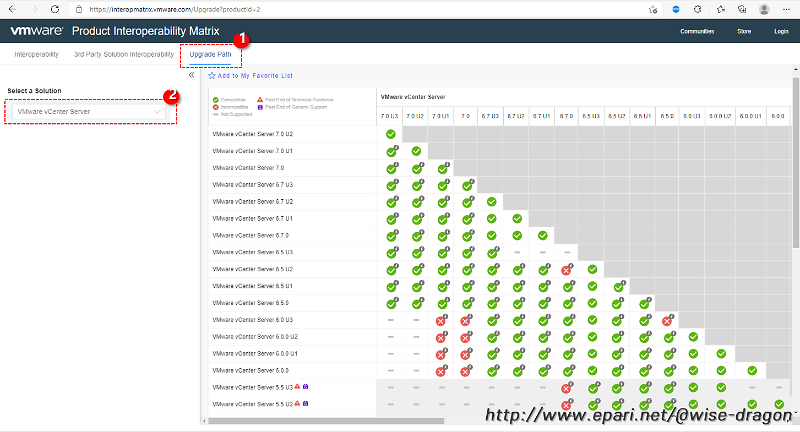Screen dimensions: 800x432
Task: Click the VMware vCenter Server 6.0 U3 row label
Action: (253, 320)
